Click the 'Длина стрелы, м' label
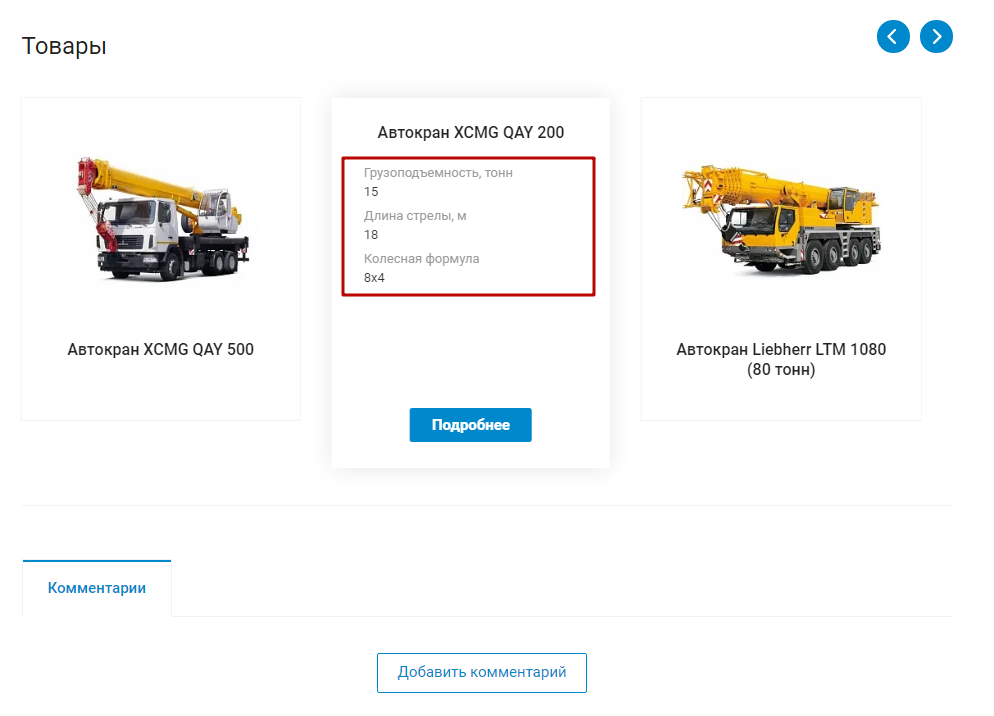The height and width of the screenshot is (716, 994). [x=415, y=216]
